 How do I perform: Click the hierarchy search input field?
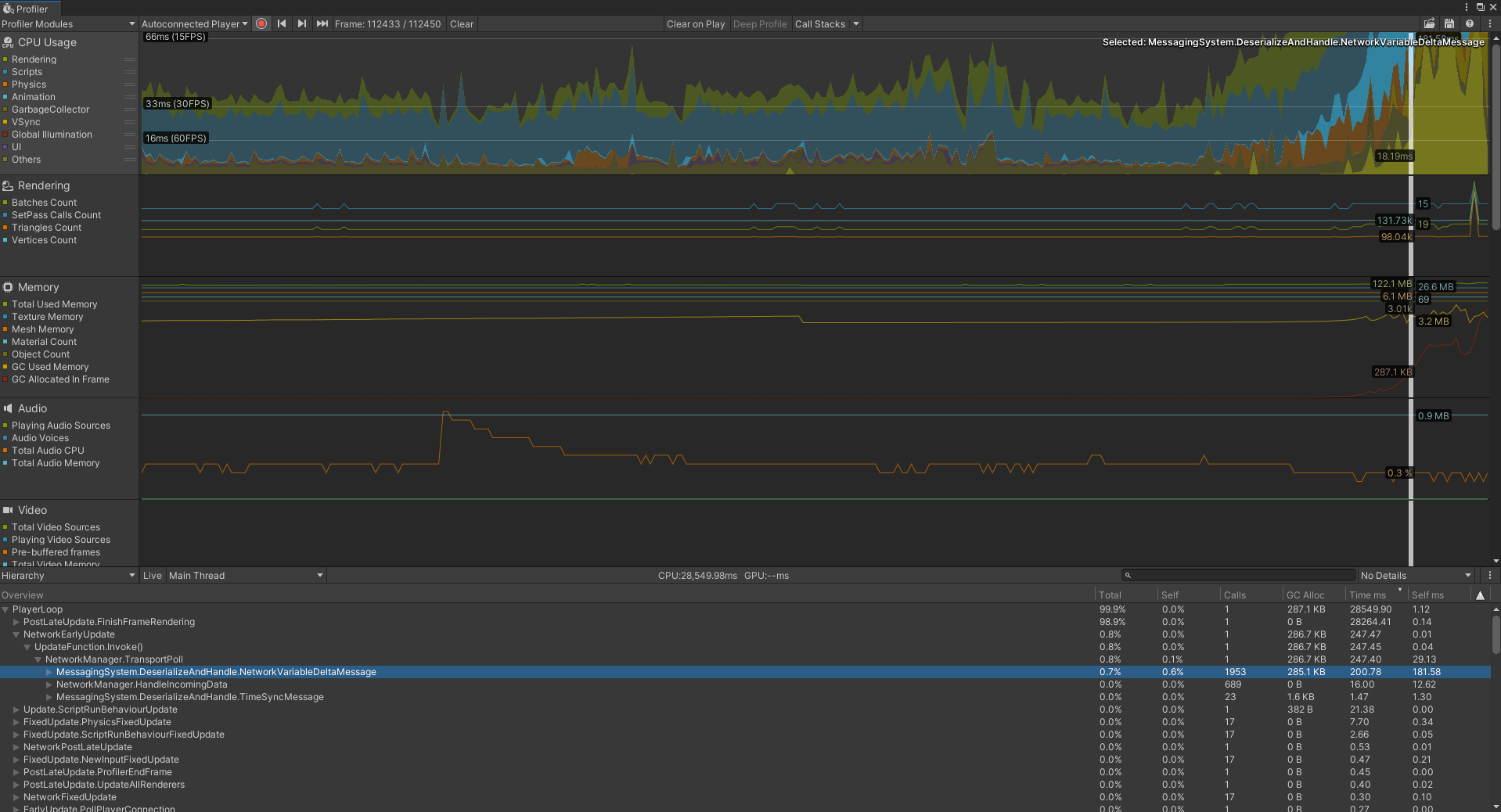click(1238, 576)
